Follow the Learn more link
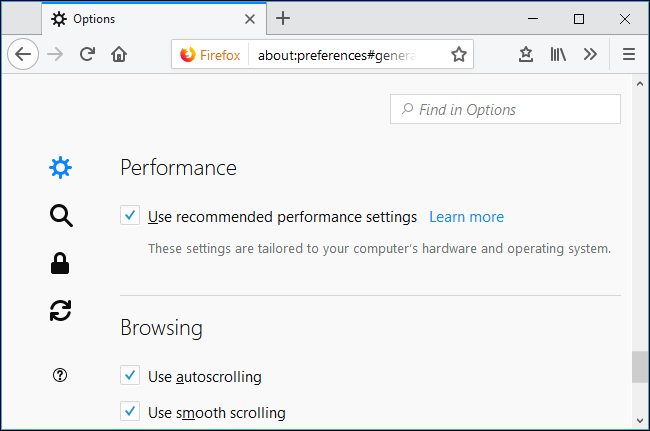 click(466, 217)
